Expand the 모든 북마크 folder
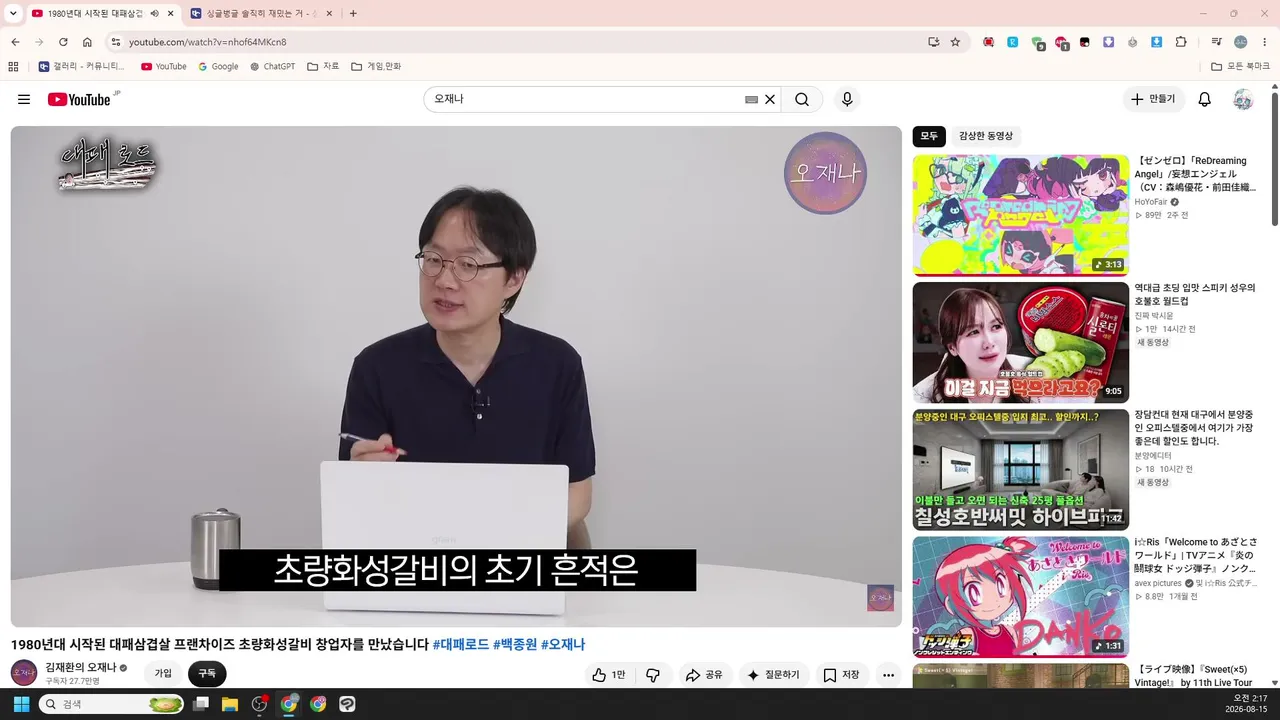 pos(1240,67)
